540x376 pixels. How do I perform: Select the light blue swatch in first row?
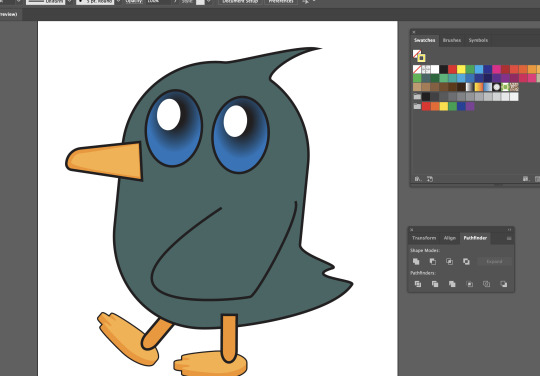[479, 69]
